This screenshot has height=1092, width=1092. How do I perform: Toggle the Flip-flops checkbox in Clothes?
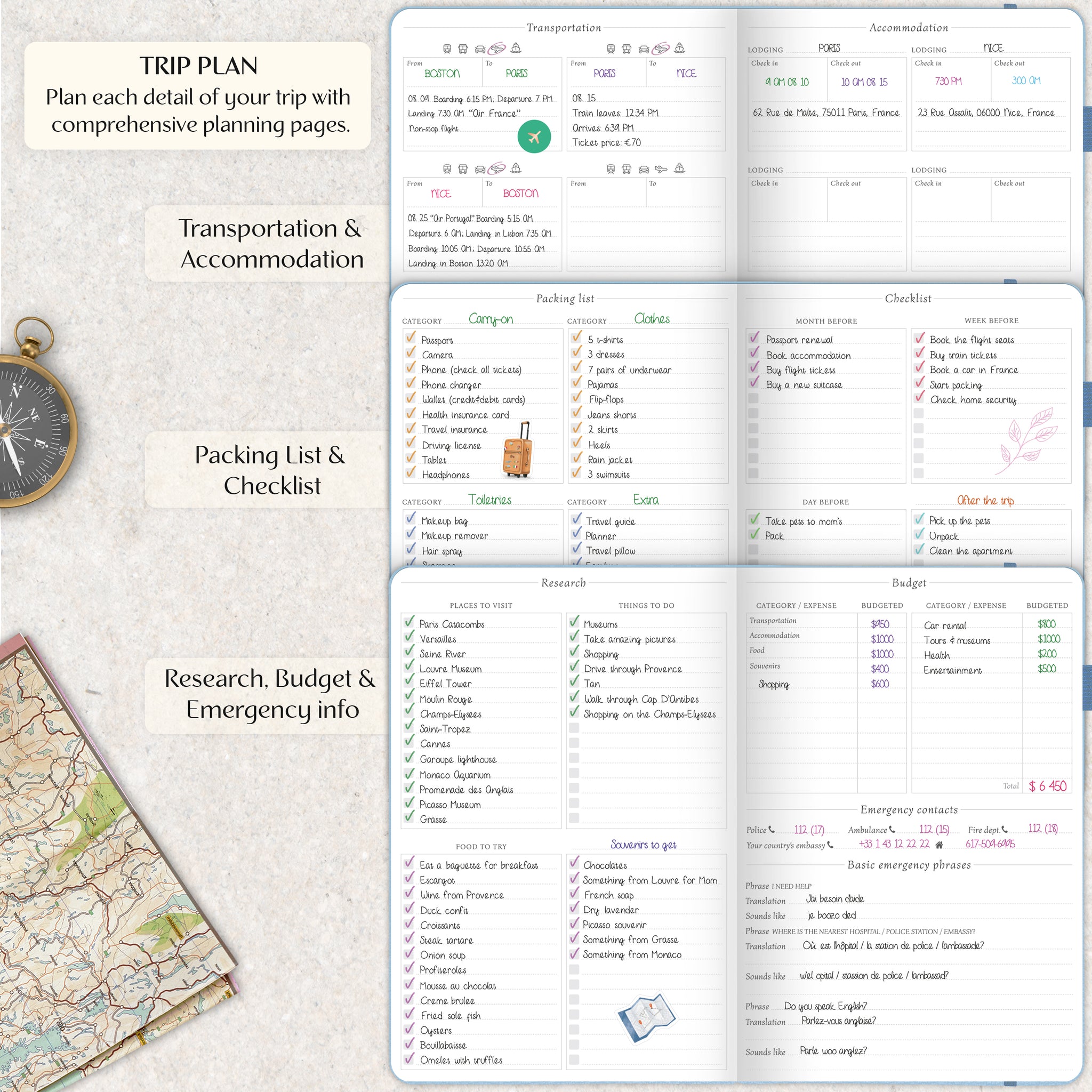(x=576, y=397)
